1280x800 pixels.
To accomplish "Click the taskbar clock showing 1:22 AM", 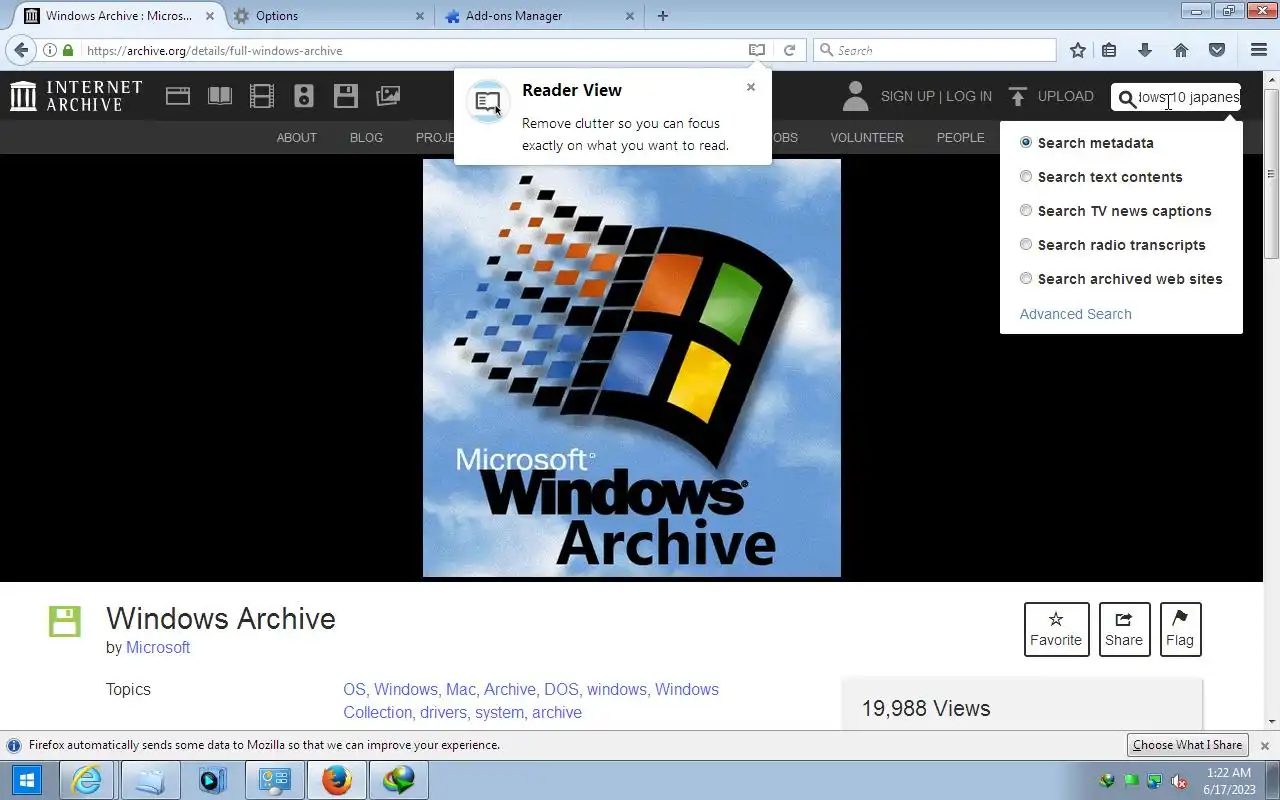I will pos(1229,773).
